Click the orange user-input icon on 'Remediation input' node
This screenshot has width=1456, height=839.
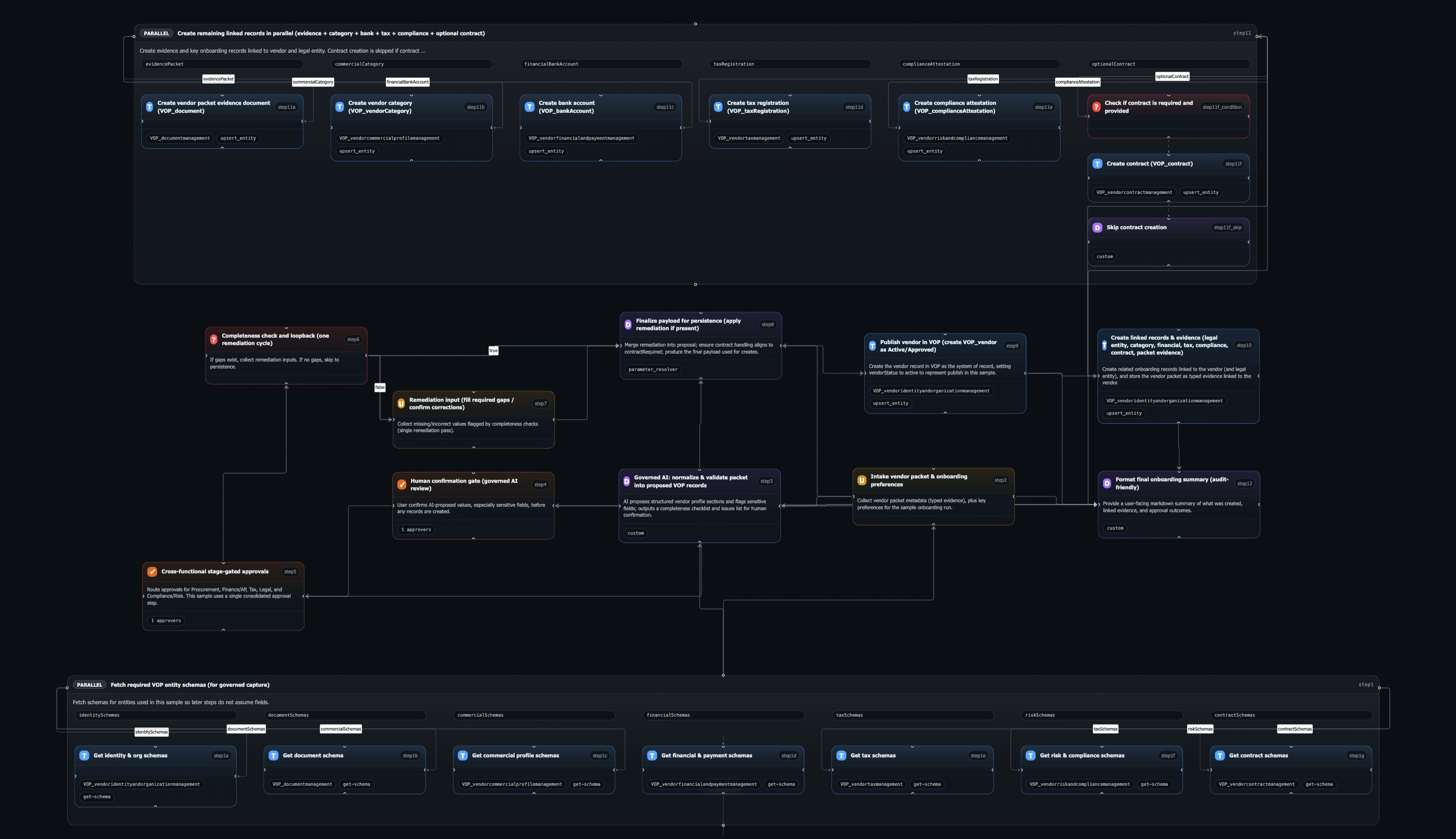[402, 403]
